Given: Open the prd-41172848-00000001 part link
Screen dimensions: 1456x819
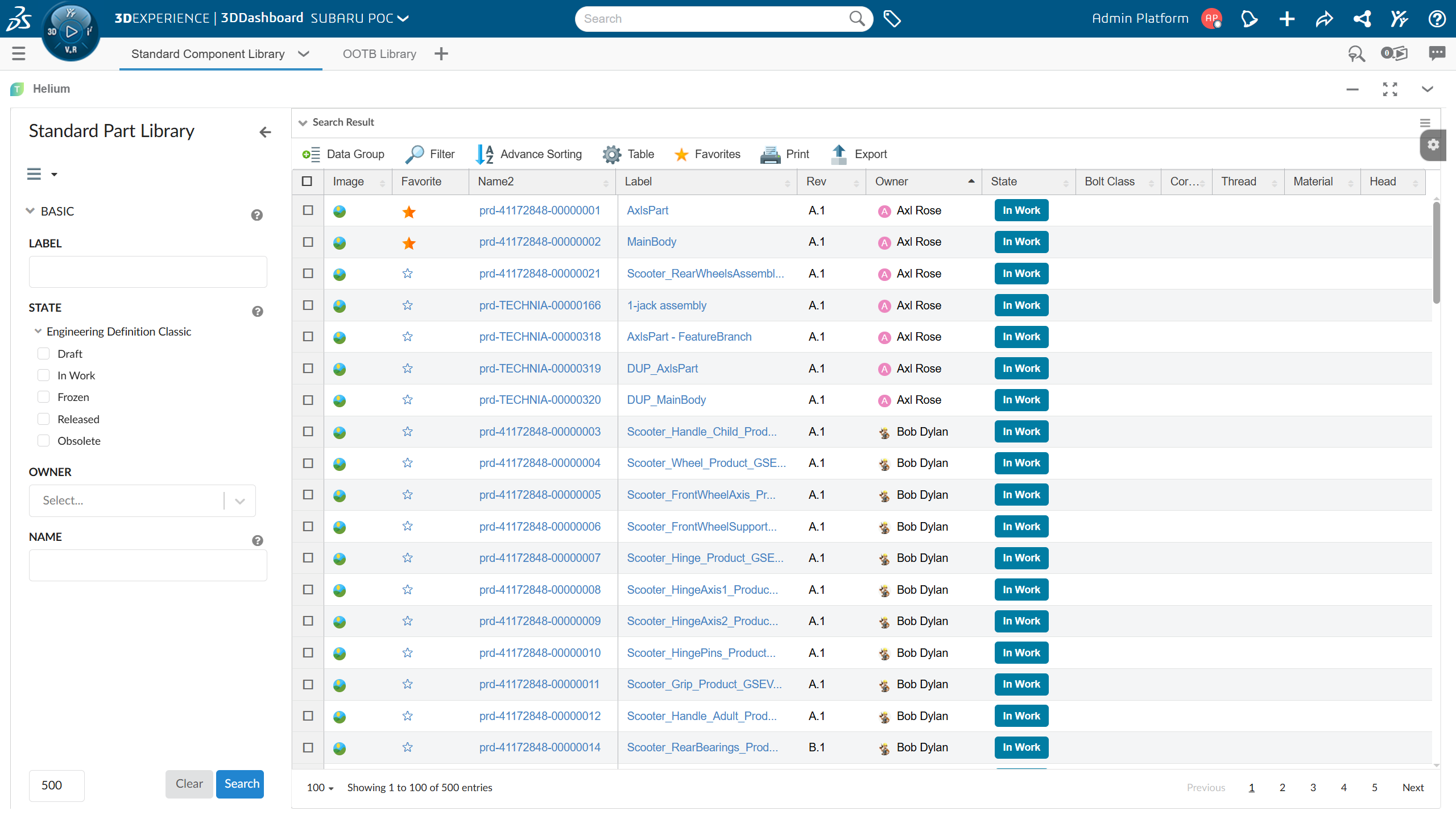Looking at the screenshot, I should point(539,210).
